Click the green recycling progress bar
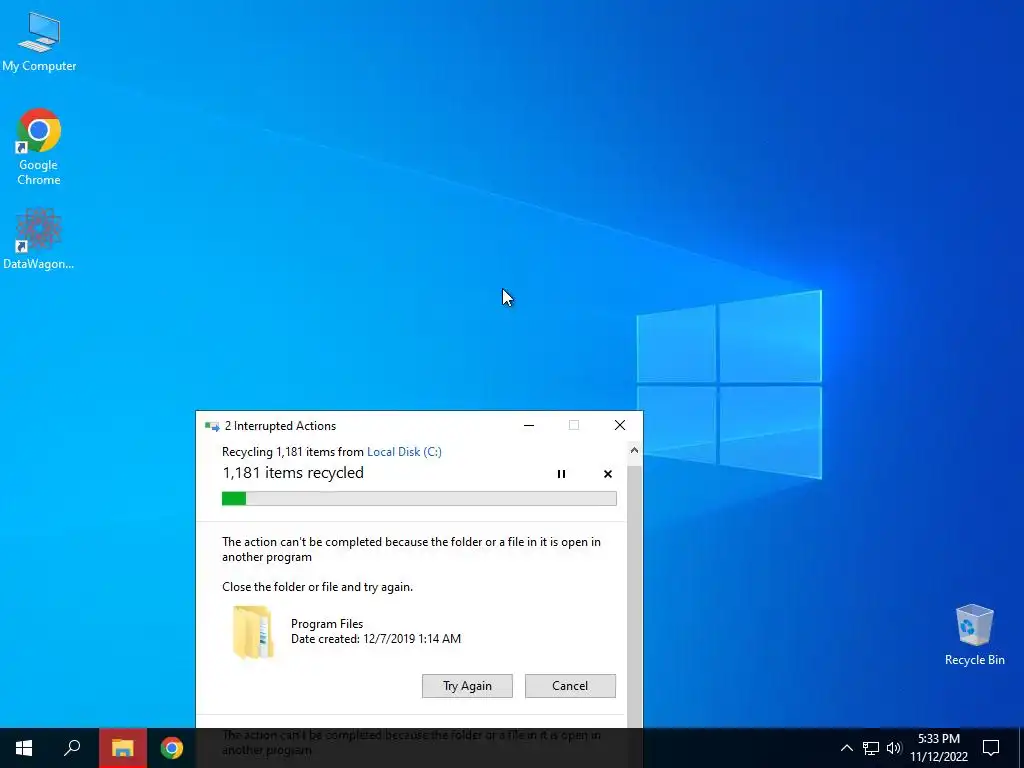 point(419,499)
